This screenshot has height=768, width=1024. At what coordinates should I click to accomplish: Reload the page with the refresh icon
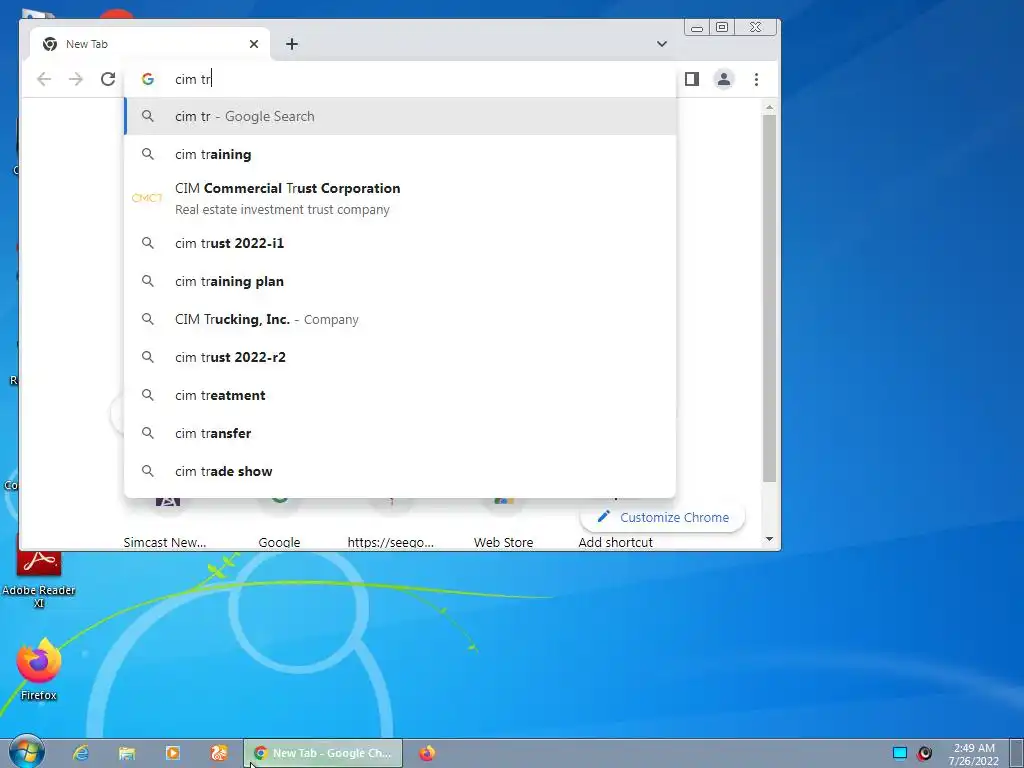click(x=108, y=79)
